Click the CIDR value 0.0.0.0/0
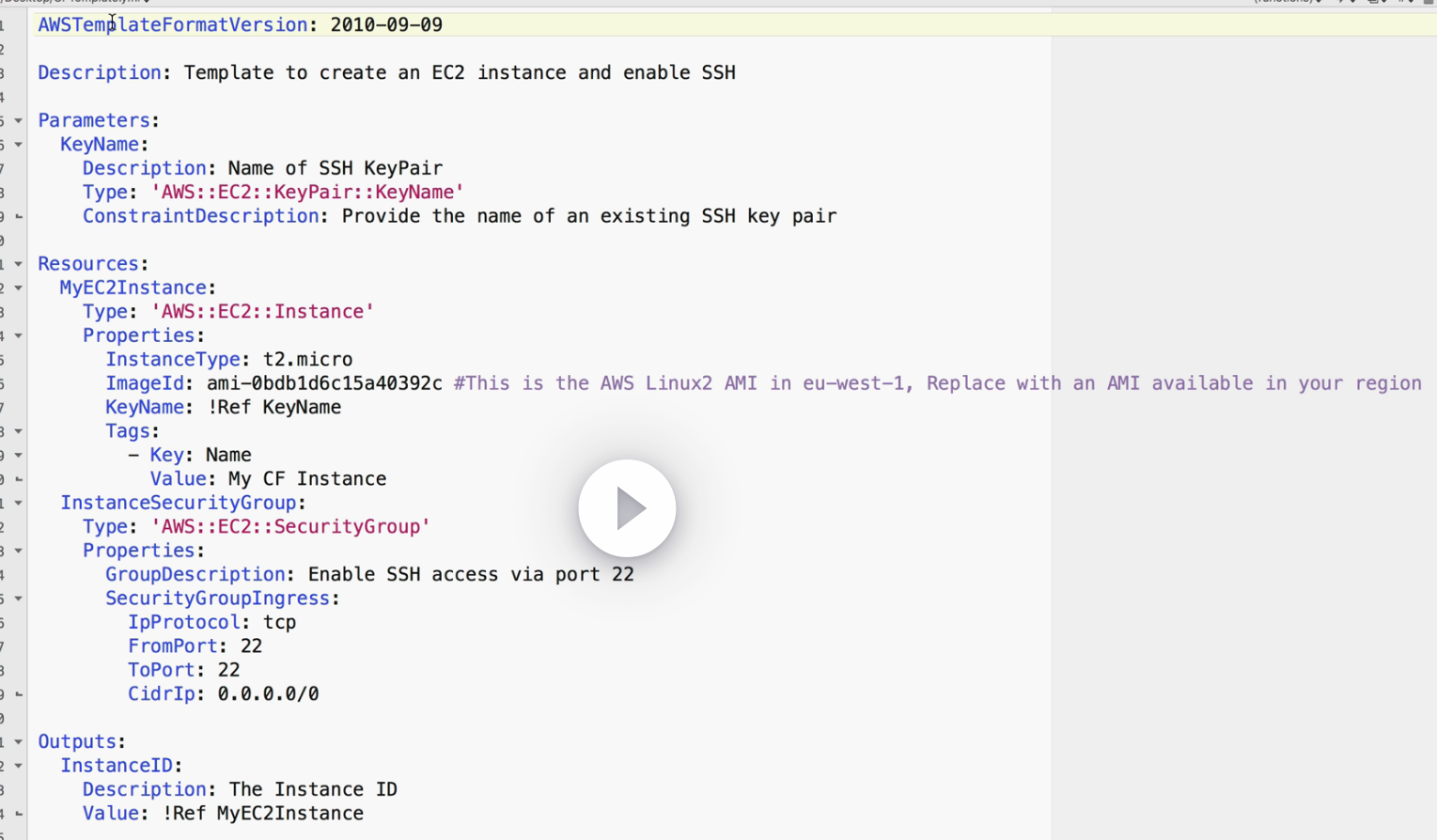 tap(268, 694)
